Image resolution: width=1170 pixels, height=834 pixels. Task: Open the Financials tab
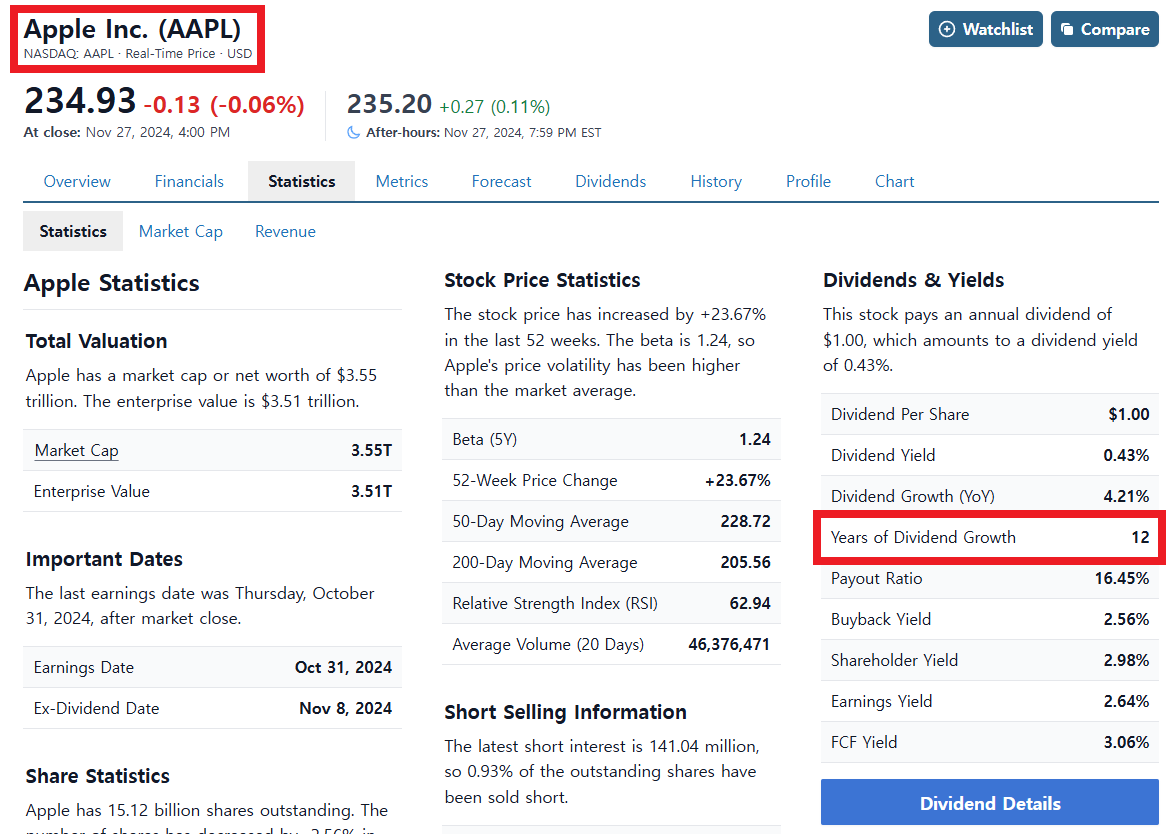[x=189, y=181]
